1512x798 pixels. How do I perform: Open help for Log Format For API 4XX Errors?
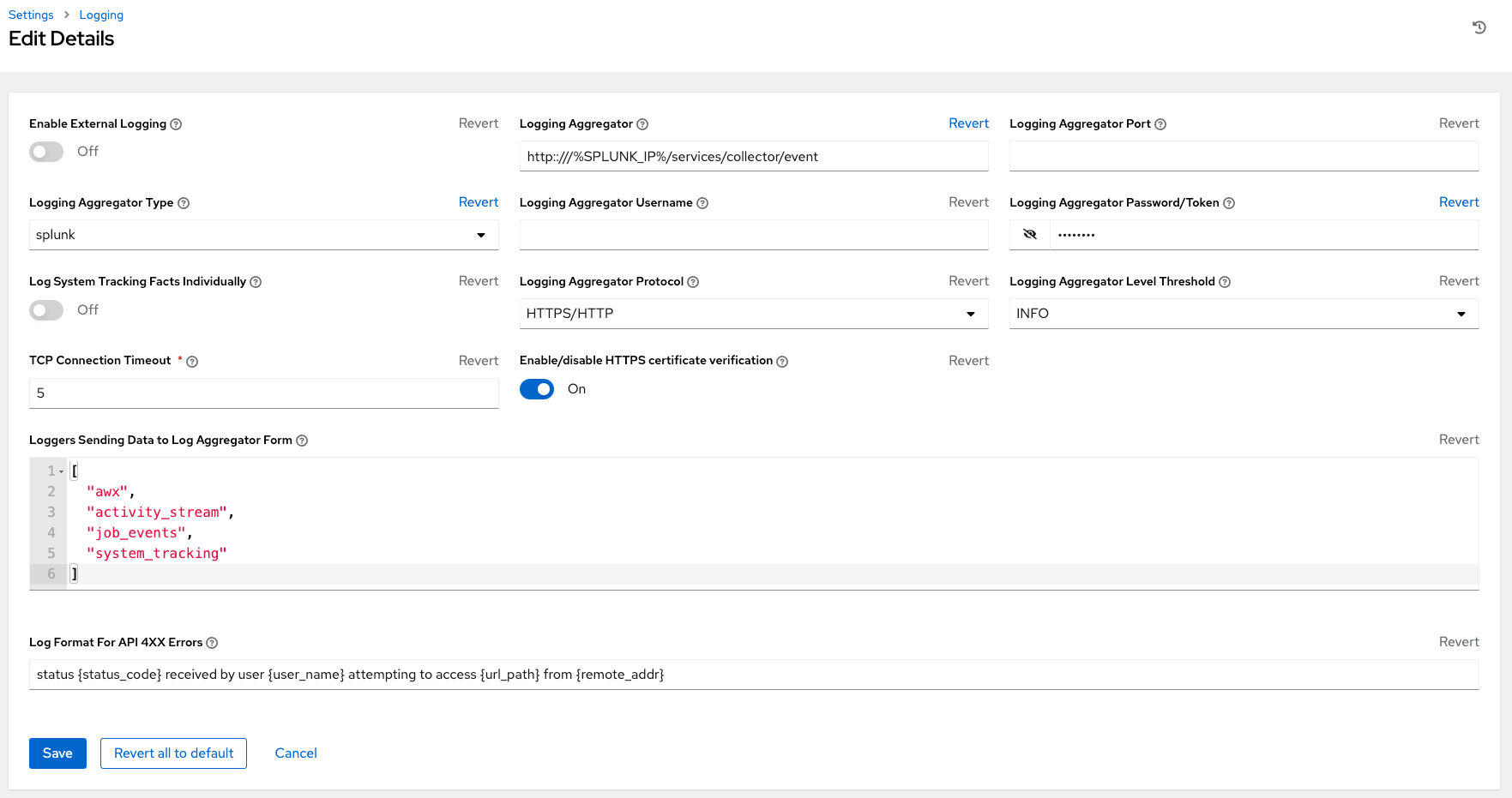tap(213, 642)
